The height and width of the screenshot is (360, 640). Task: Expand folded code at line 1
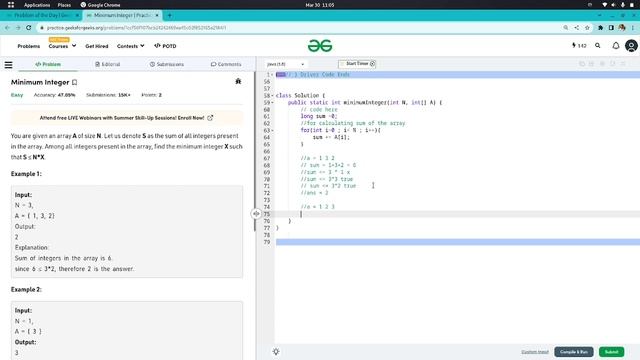pos(272,75)
